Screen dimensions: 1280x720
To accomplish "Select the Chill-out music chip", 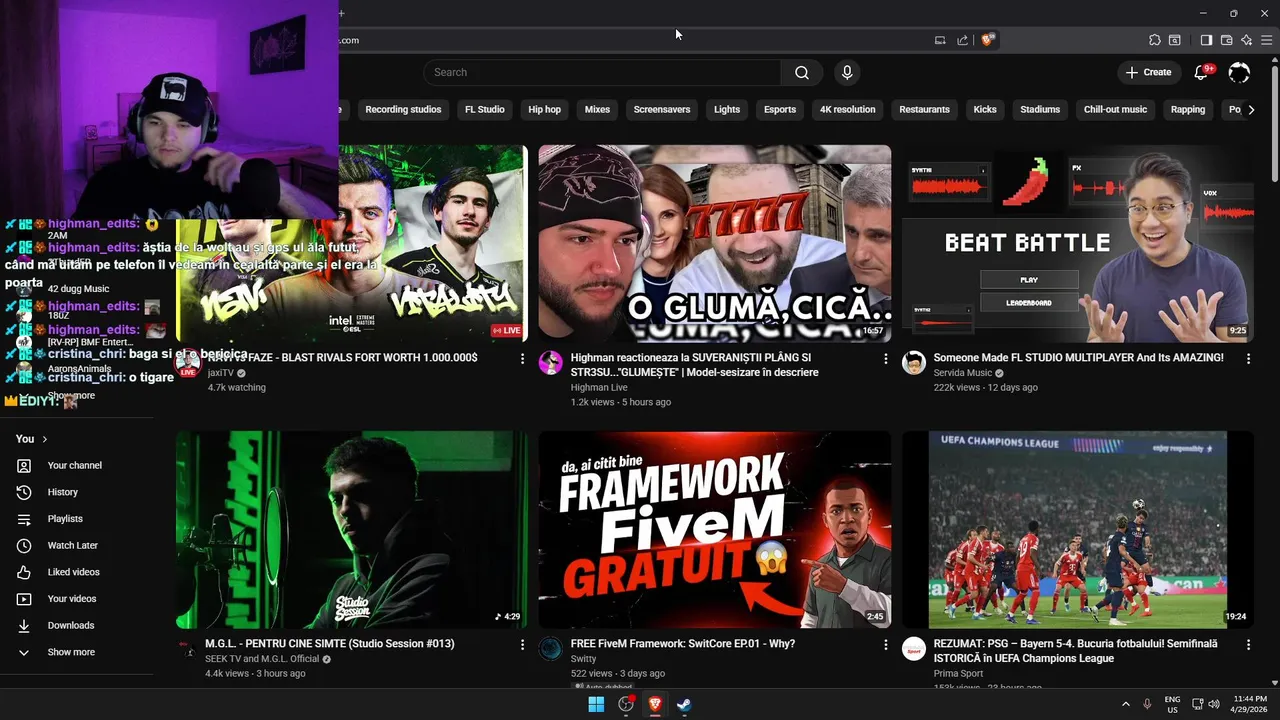I will click(x=1116, y=110).
